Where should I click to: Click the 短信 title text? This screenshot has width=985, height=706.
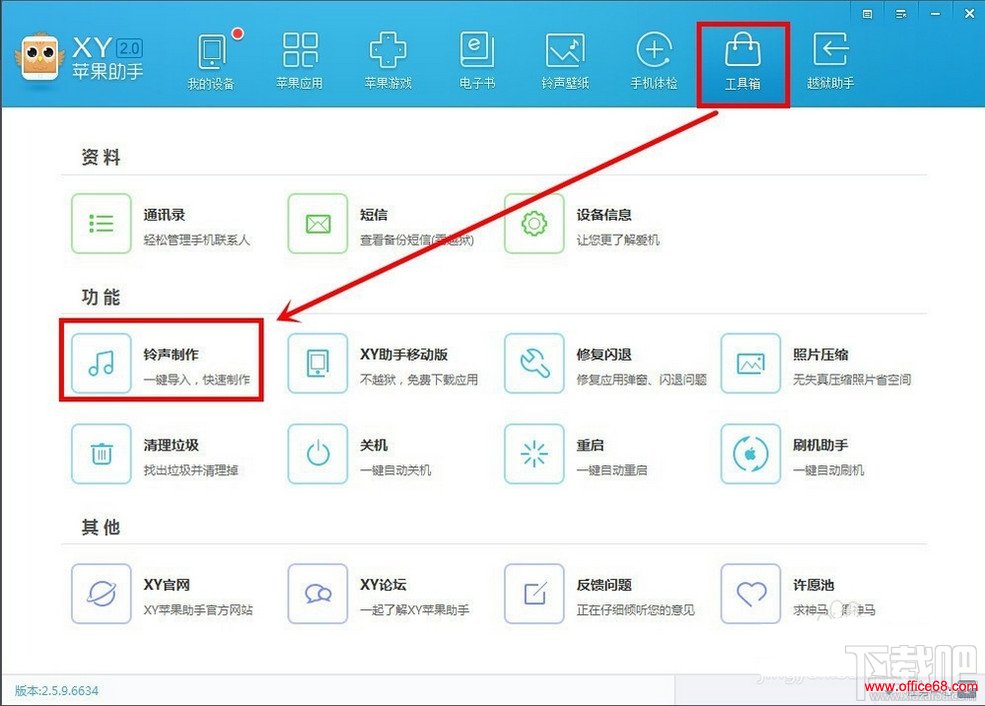(x=374, y=215)
